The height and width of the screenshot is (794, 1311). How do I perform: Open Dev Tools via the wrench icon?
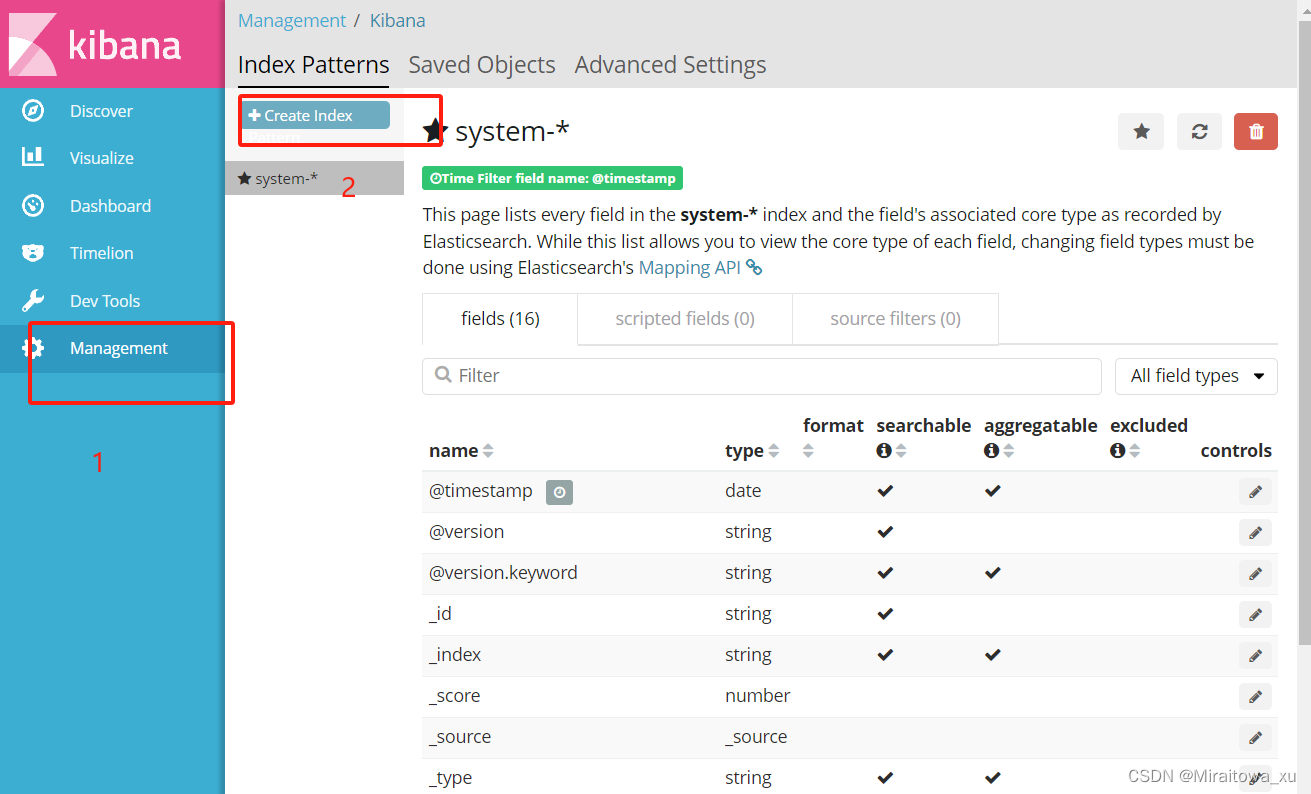pyautogui.click(x=33, y=301)
